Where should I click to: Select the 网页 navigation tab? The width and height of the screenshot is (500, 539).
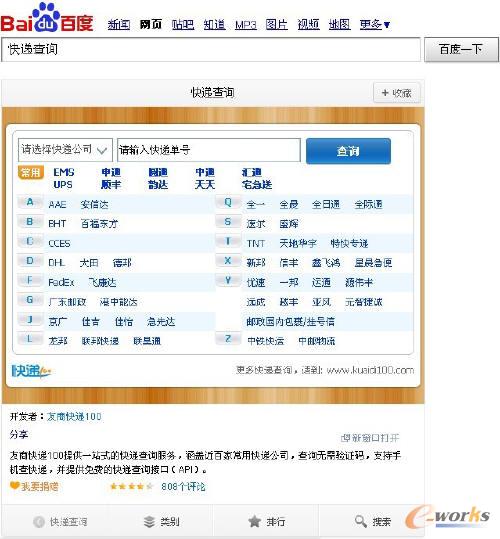coord(151,24)
